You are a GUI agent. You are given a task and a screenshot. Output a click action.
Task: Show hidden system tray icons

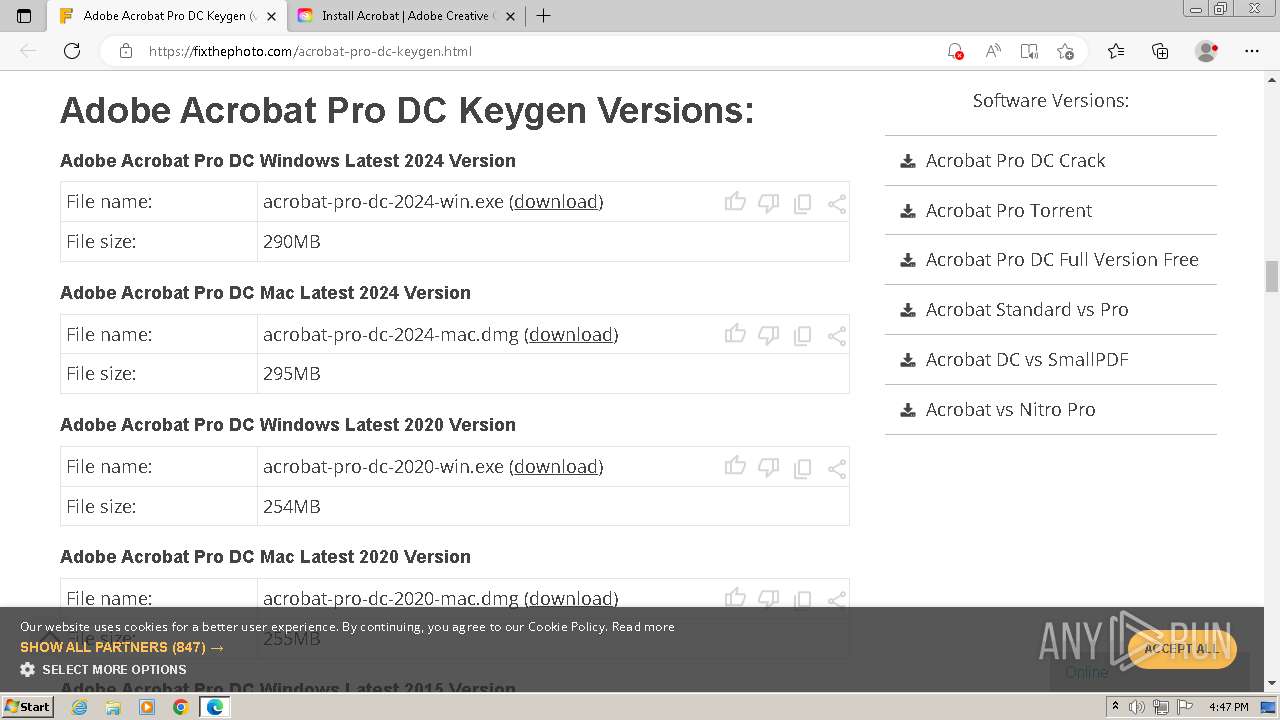1115,707
